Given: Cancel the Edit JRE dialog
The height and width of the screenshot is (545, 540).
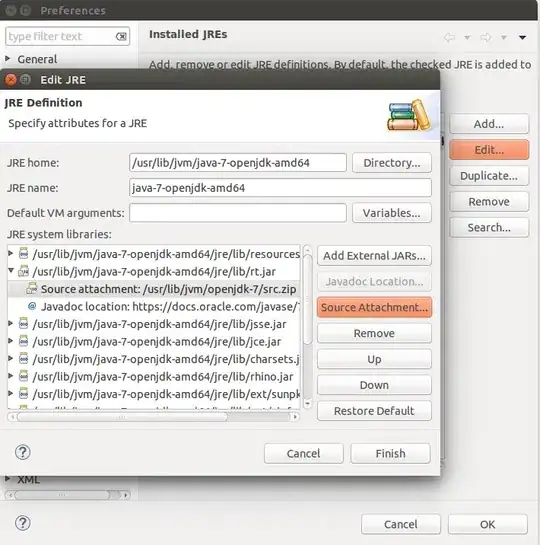Looking at the screenshot, I should (x=304, y=453).
